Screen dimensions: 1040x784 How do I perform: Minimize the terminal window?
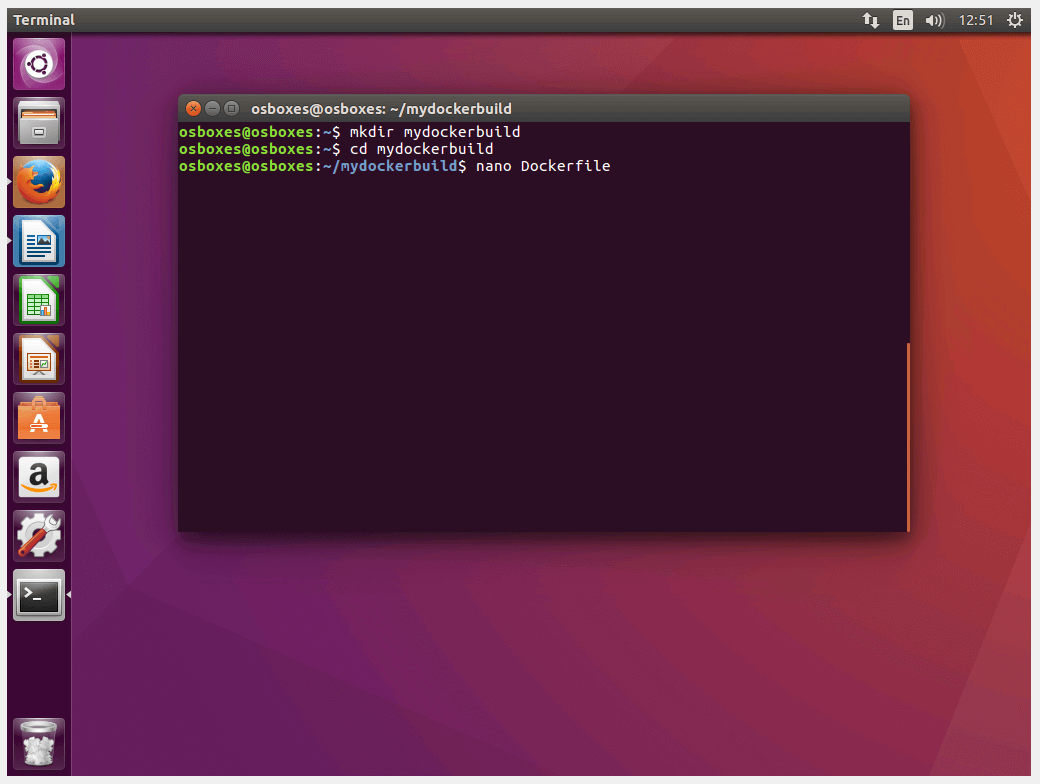tap(212, 108)
